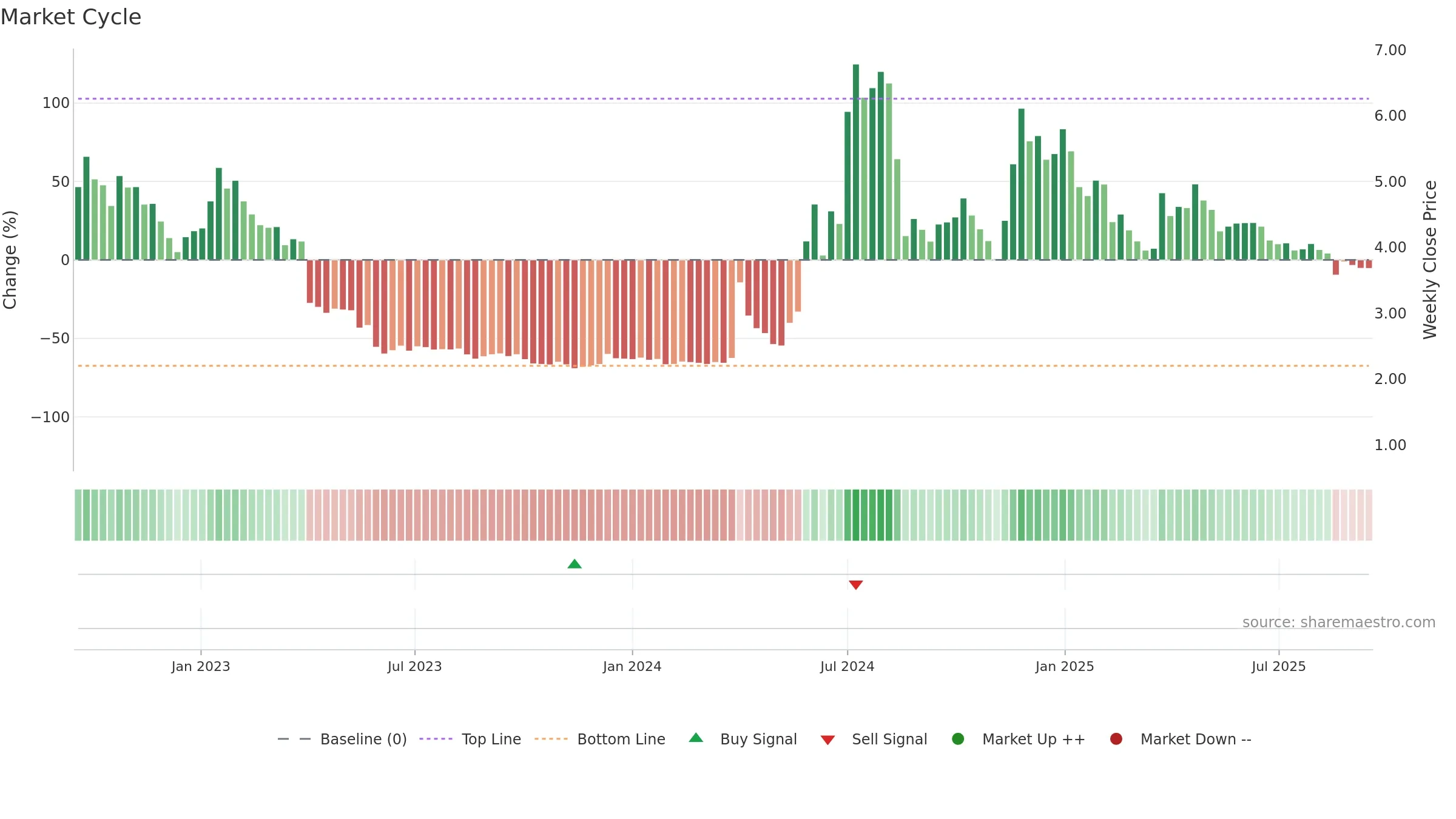
Task: Click the purple dotted line legend sample
Action: pos(436,739)
